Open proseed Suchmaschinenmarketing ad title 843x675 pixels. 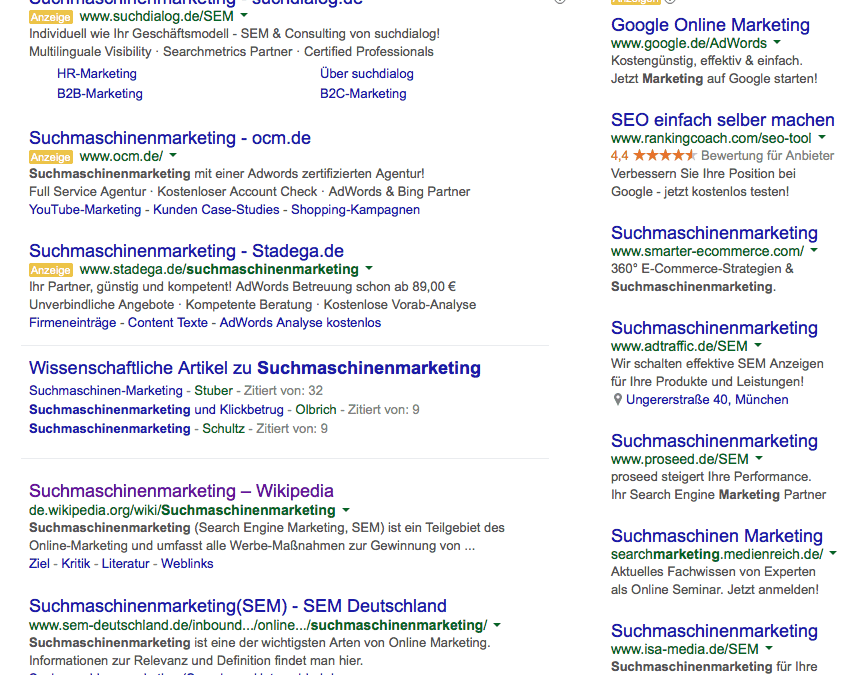pos(714,441)
